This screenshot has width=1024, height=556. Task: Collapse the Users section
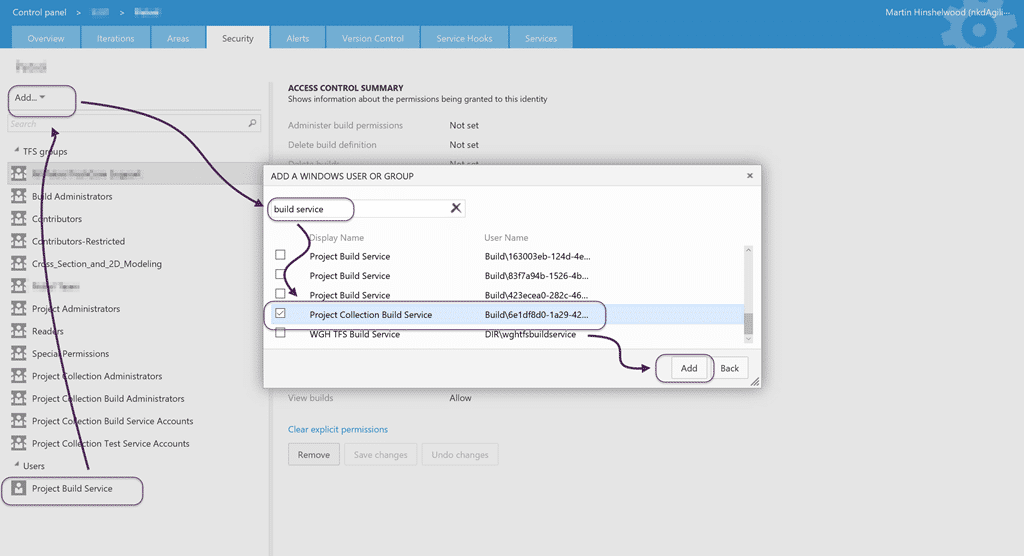[16, 465]
